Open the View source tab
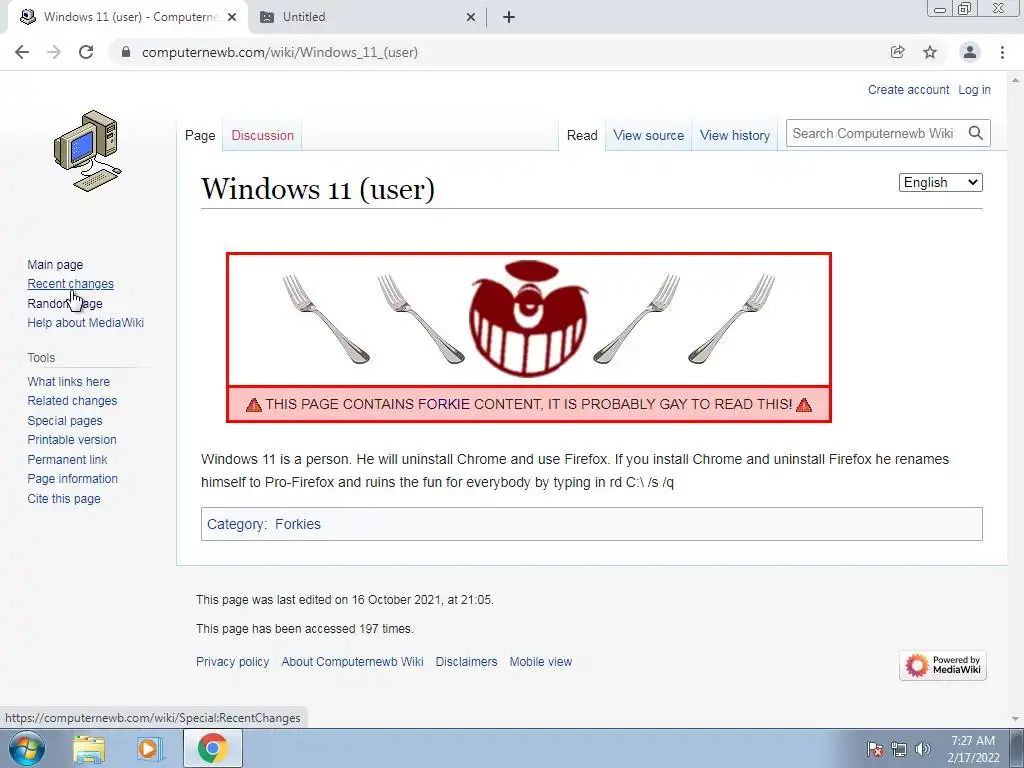1024x768 pixels. (x=648, y=135)
